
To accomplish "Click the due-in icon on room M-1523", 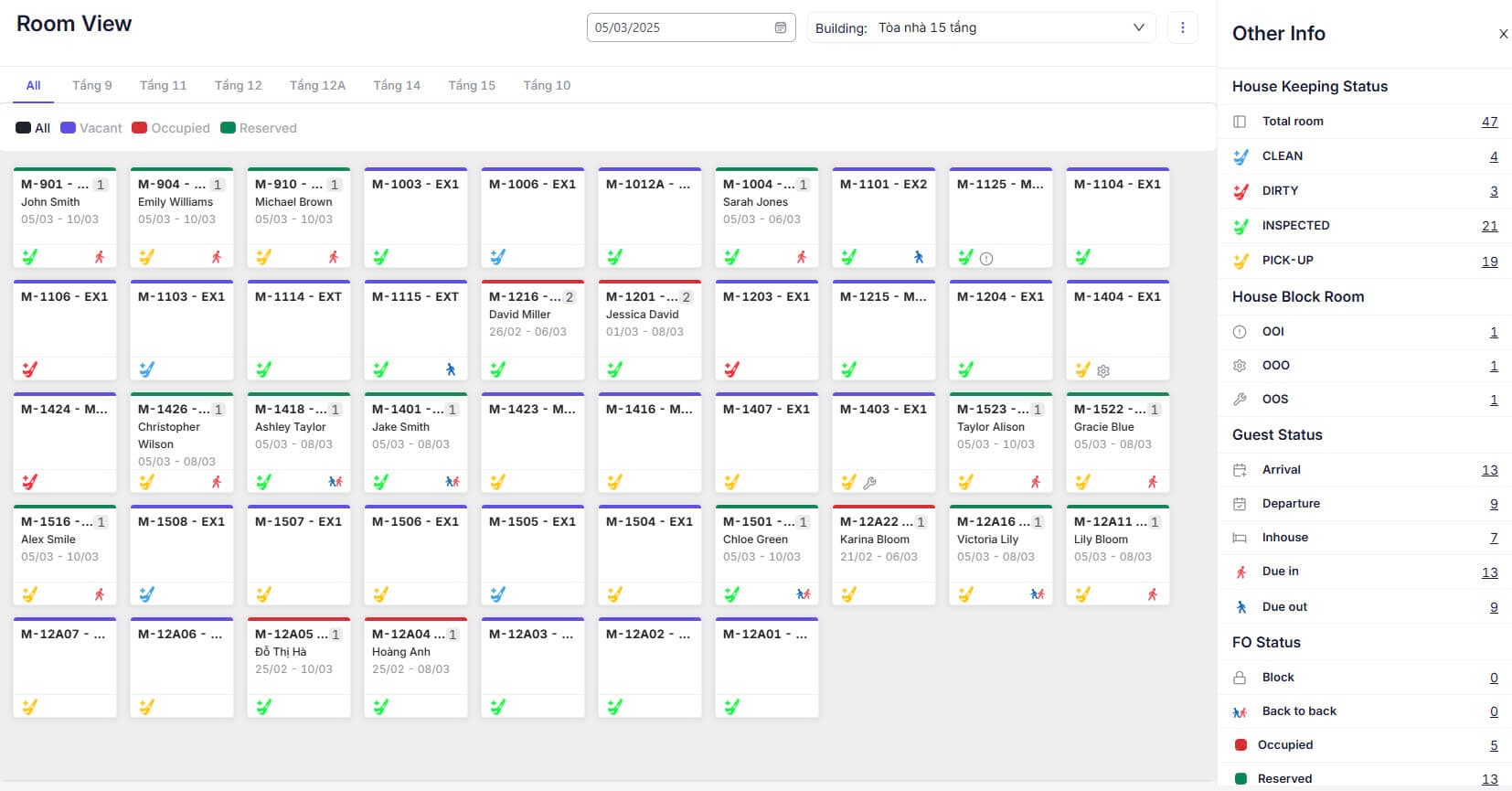I will (x=1036, y=482).
